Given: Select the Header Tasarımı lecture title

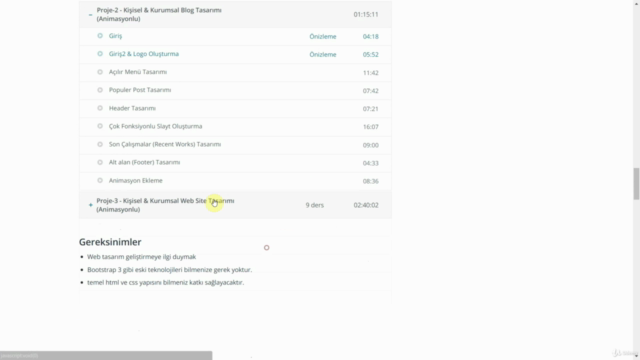Looking at the screenshot, I should [132, 108].
